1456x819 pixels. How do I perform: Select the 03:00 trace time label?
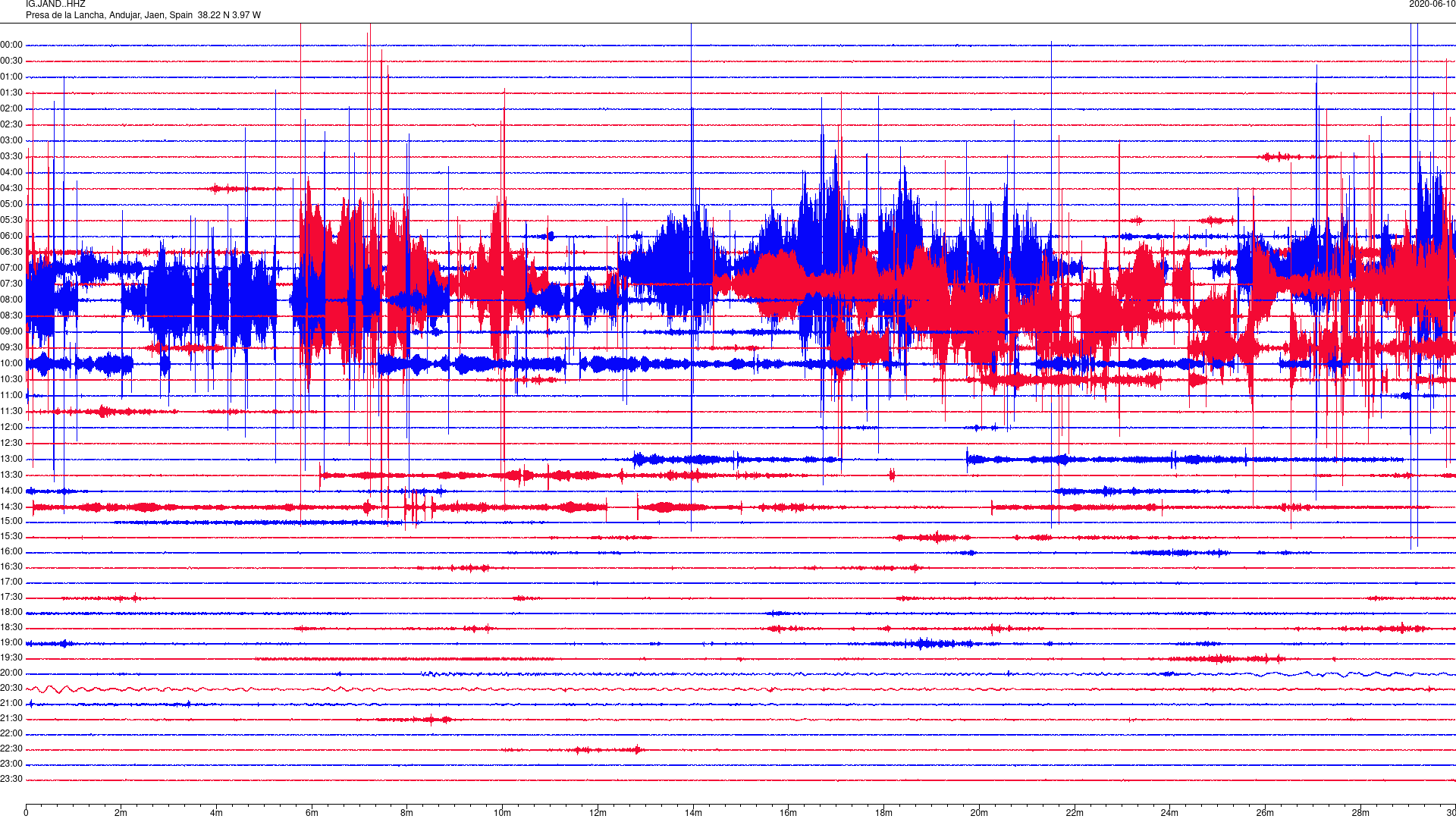[x=11, y=141]
